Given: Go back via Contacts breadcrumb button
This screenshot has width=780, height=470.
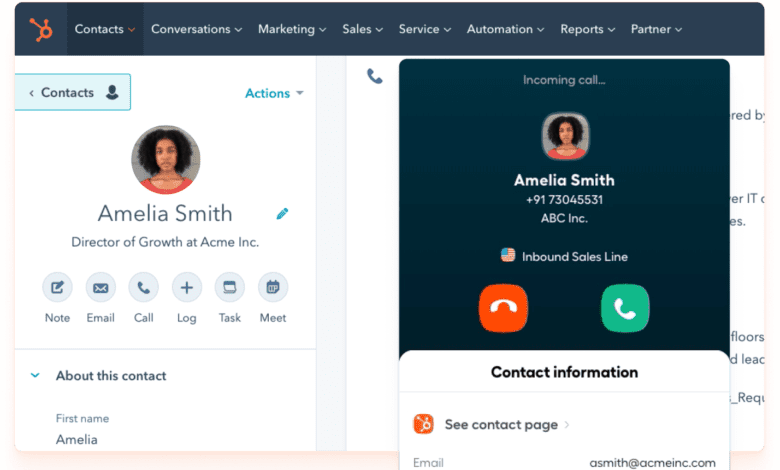Looking at the screenshot, I should [73, 93].
